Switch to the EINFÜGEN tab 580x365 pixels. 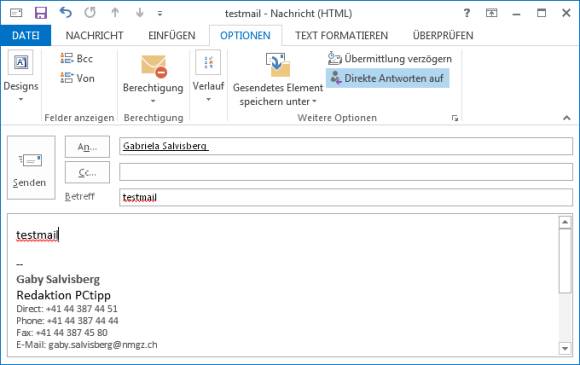tap(172, 36)
